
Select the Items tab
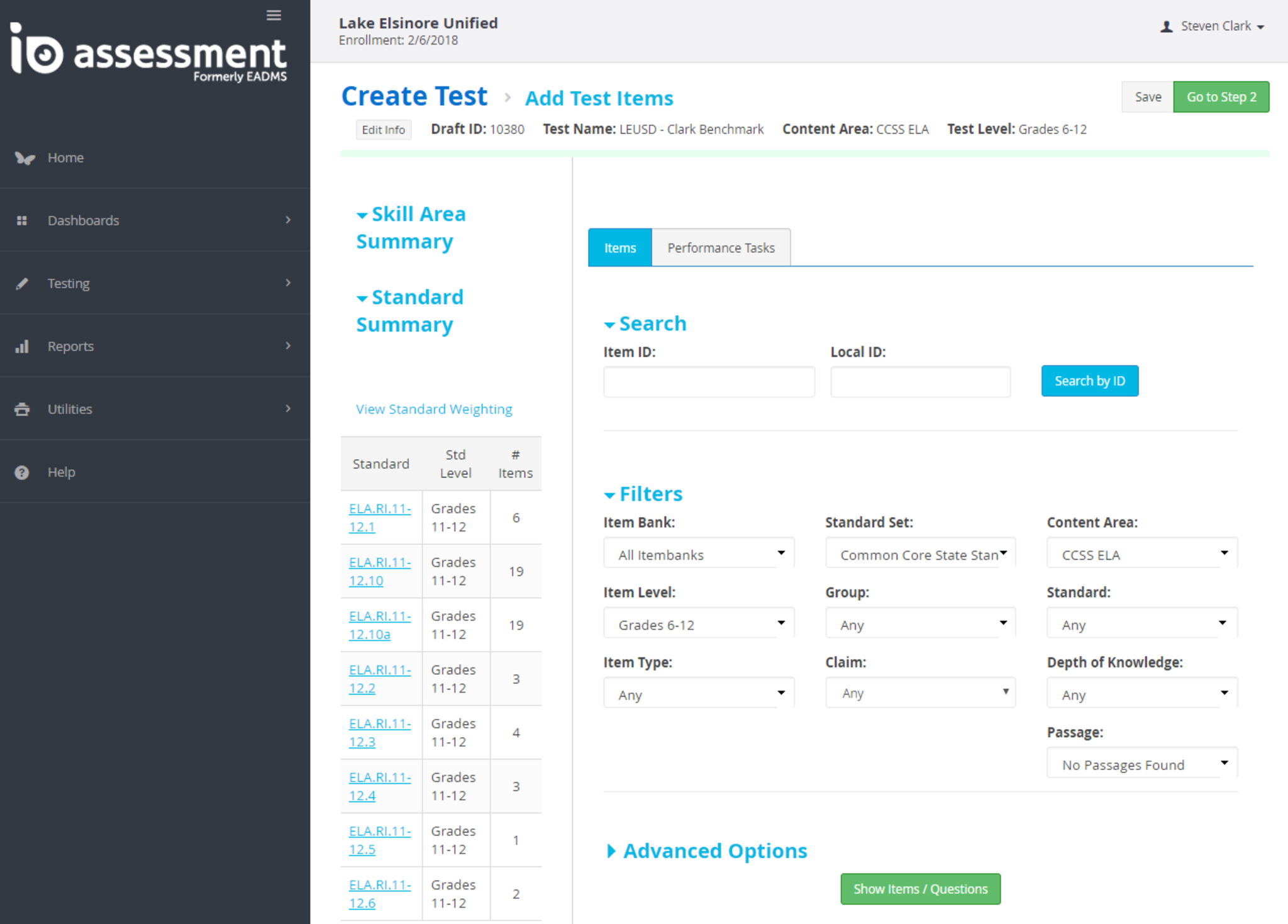coord(619,248)
